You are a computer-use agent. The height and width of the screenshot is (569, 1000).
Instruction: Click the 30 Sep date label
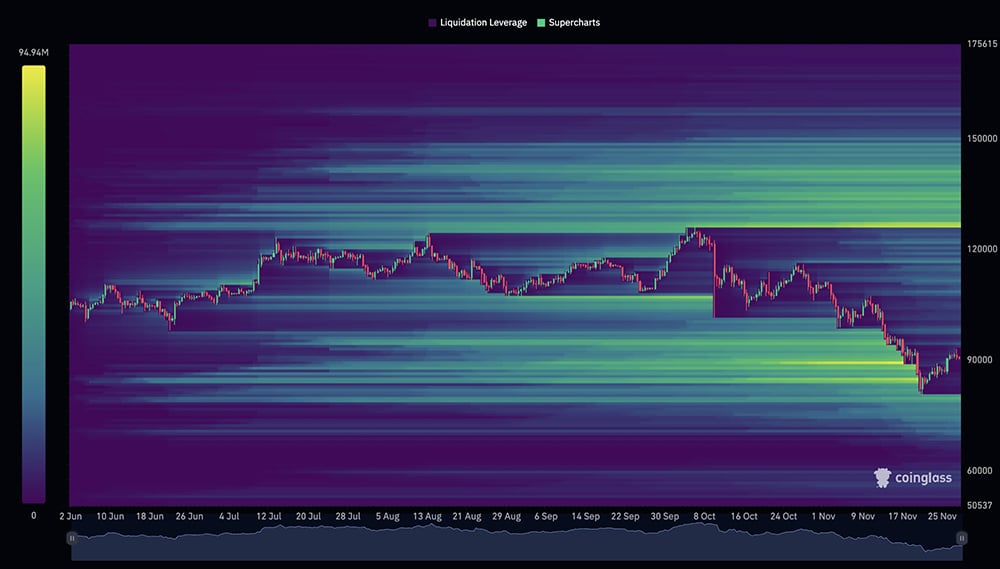point(665,517)
